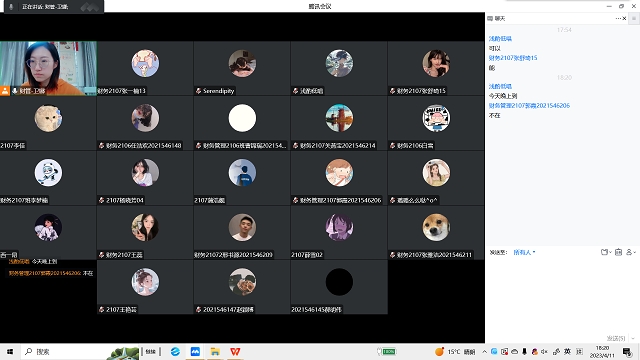Open the File Explorer taskbar icon
This screenshot has height=360, width=640.
coord(215,351)
